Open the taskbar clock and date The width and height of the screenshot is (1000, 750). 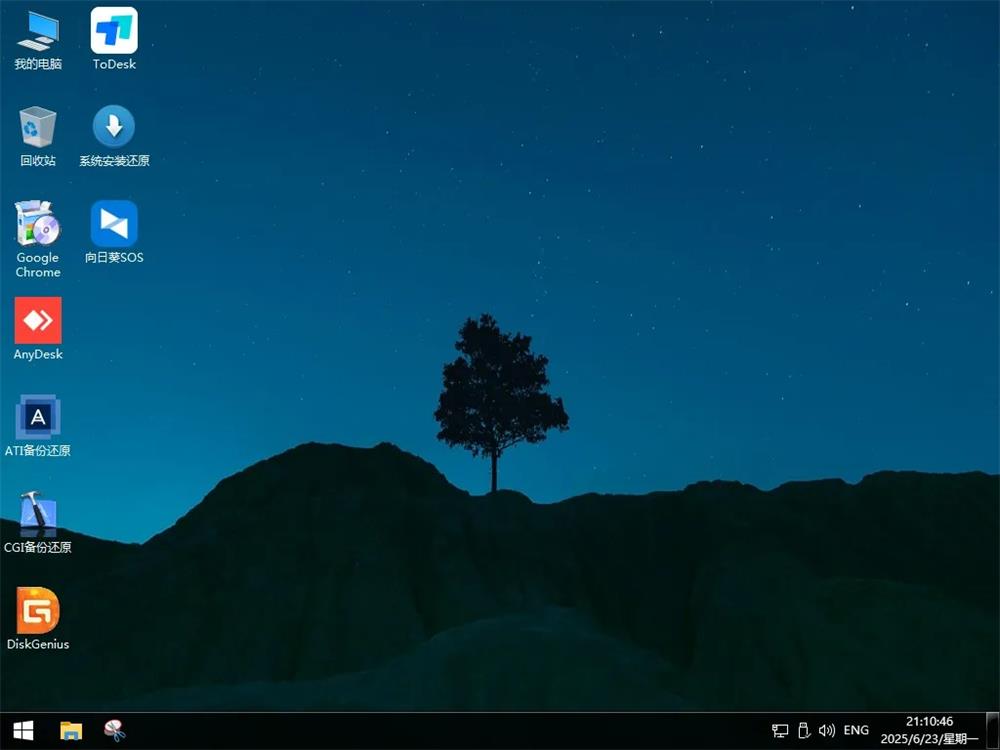929,730
